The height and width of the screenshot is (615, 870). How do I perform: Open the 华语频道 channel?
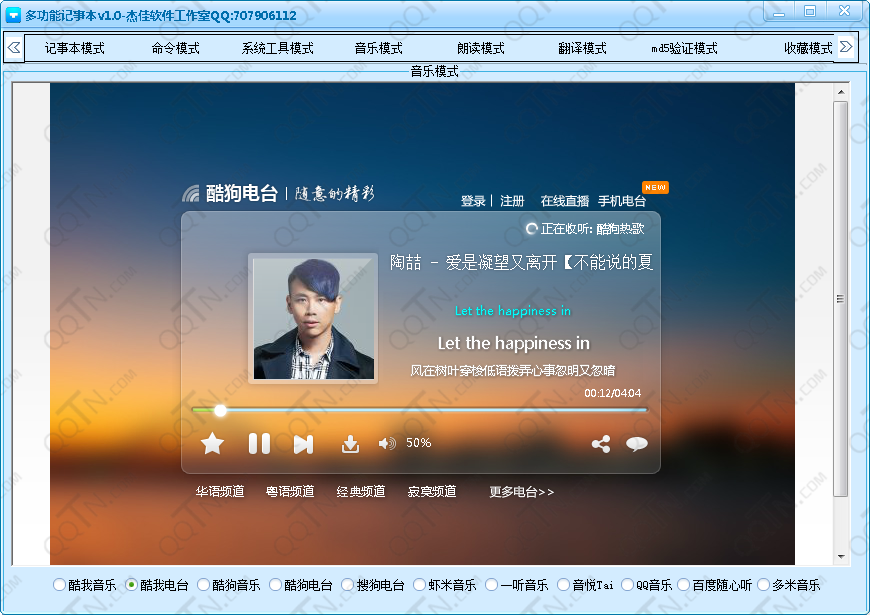tap(219, 492)
